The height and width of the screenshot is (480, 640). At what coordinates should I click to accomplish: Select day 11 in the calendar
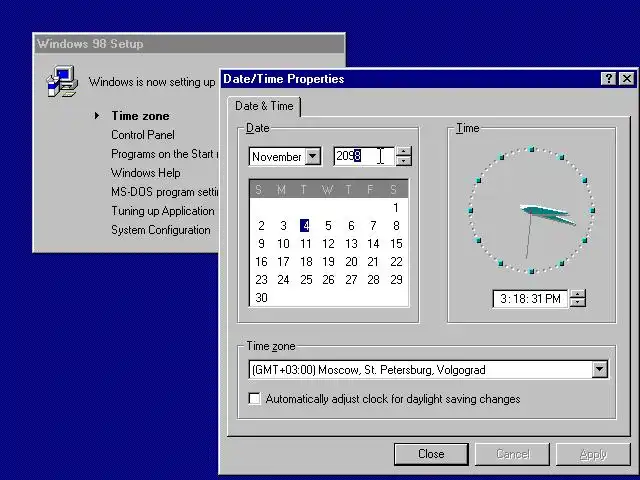[306, 244]
